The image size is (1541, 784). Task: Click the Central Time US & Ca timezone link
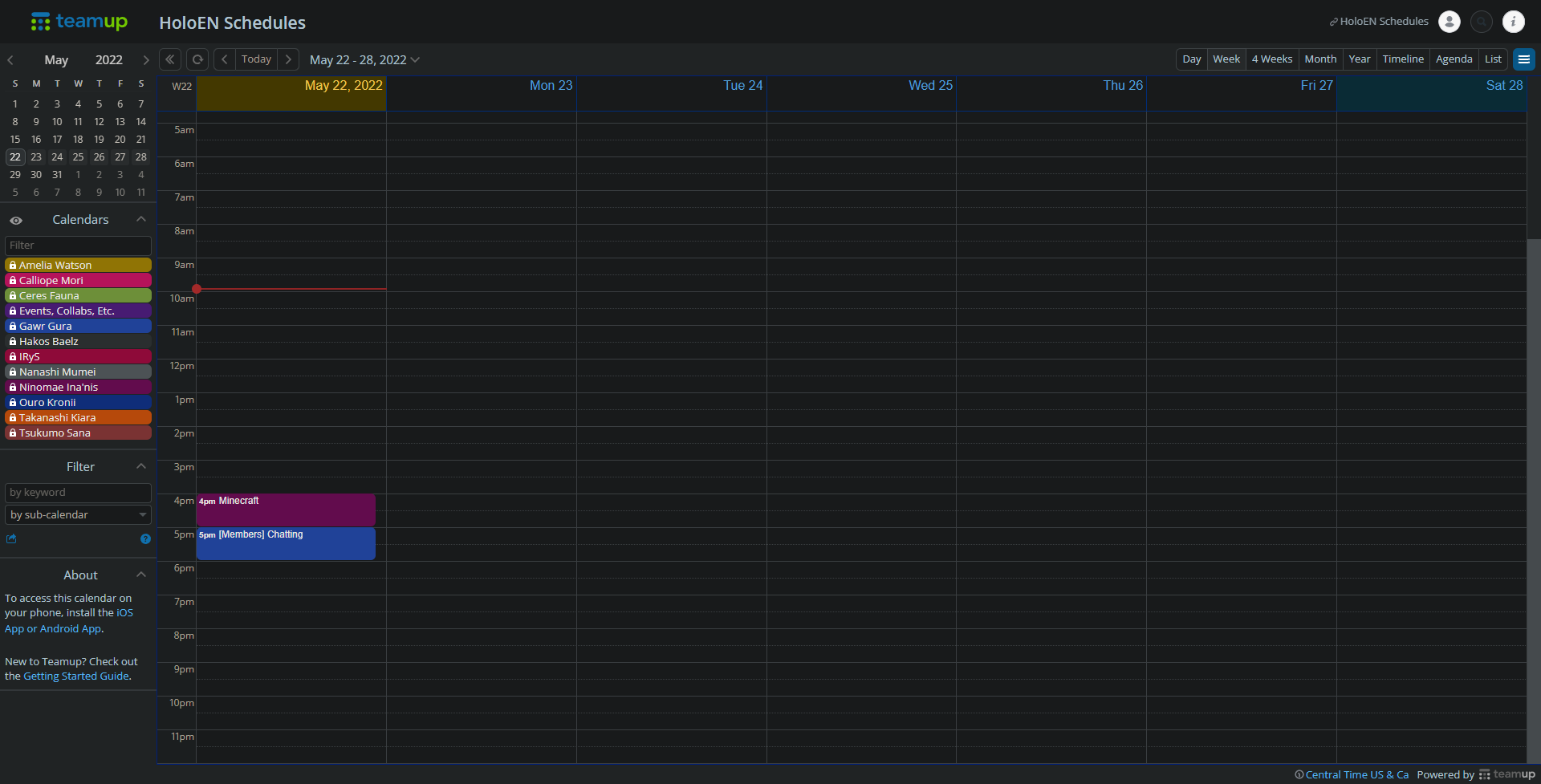point(1352,774)
